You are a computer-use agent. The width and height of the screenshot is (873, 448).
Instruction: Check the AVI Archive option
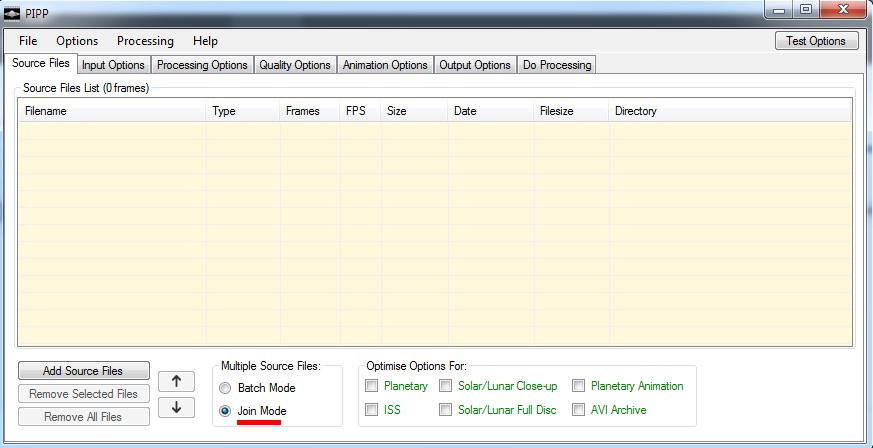pyautogui.click(x=579, y=410)
